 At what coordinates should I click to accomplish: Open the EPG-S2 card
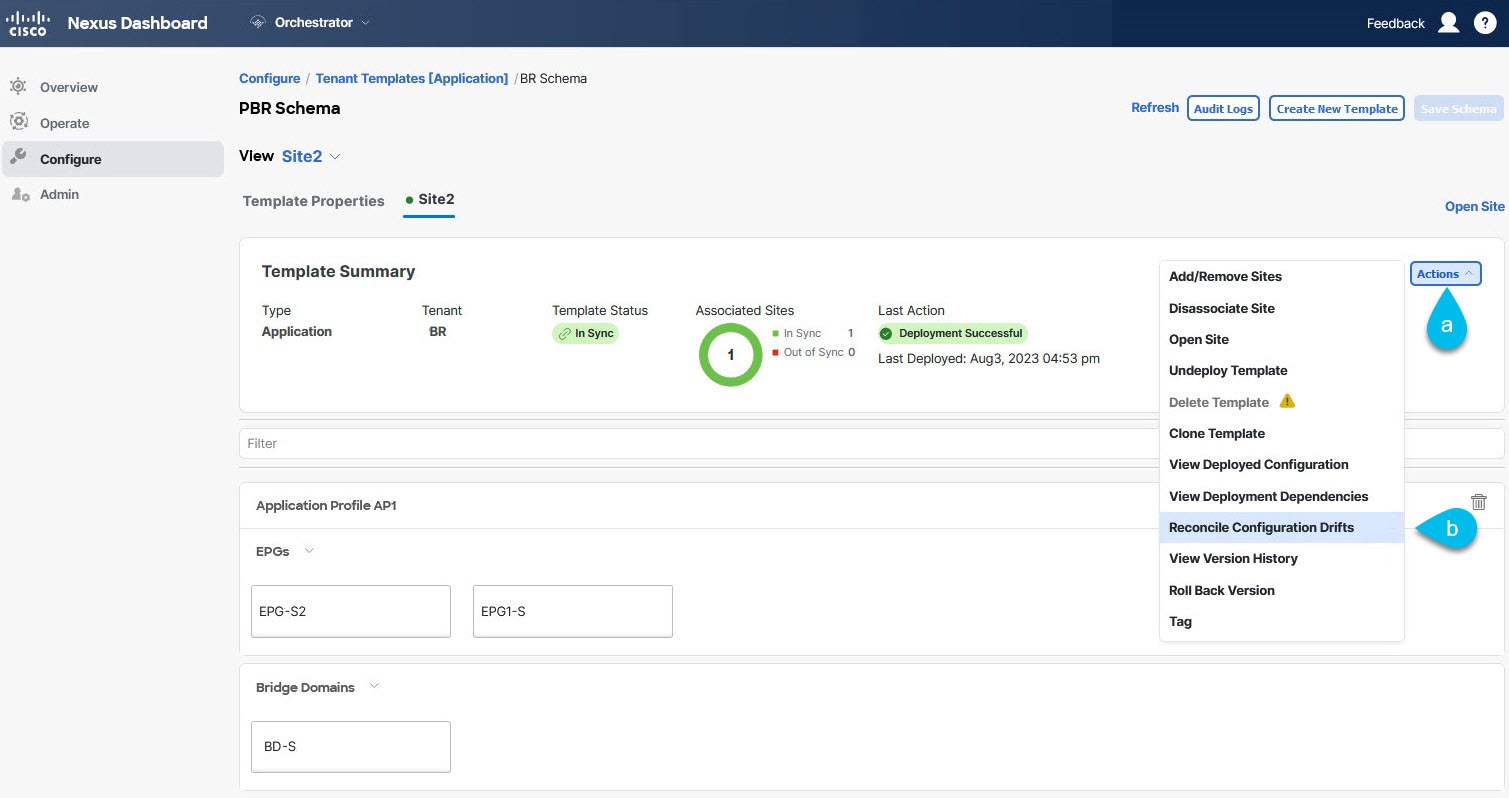click(351, 611)
